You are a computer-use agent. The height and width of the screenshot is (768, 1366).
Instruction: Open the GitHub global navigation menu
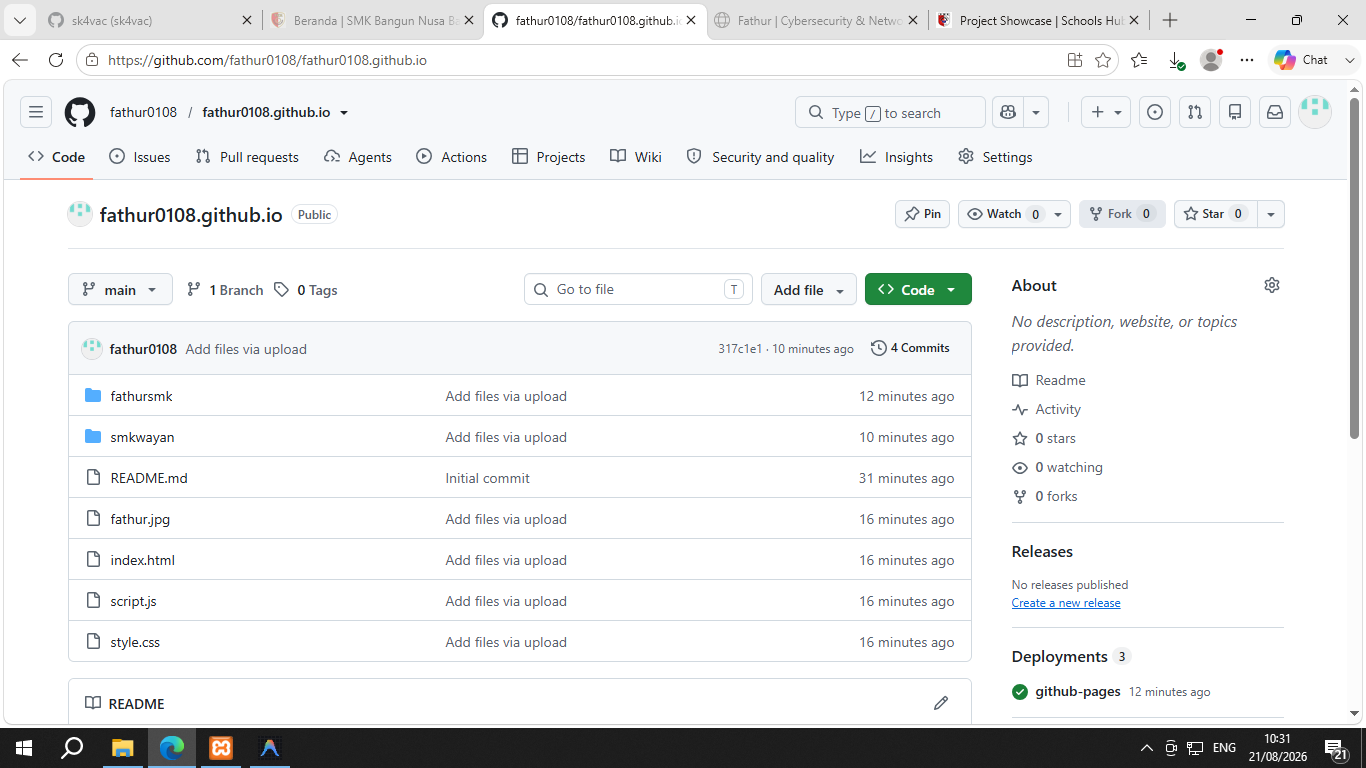(x=36, y=112)
